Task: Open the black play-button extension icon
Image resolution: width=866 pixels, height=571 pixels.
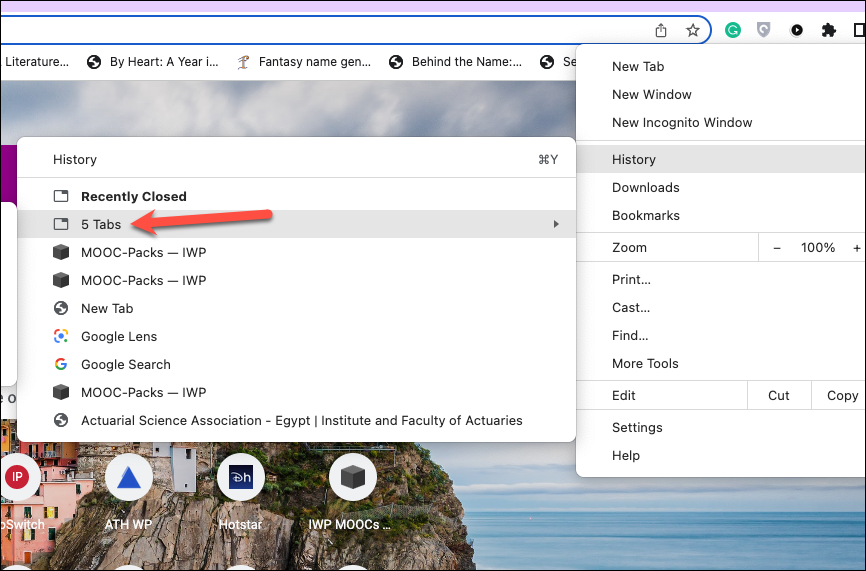Action: (796, 30)
